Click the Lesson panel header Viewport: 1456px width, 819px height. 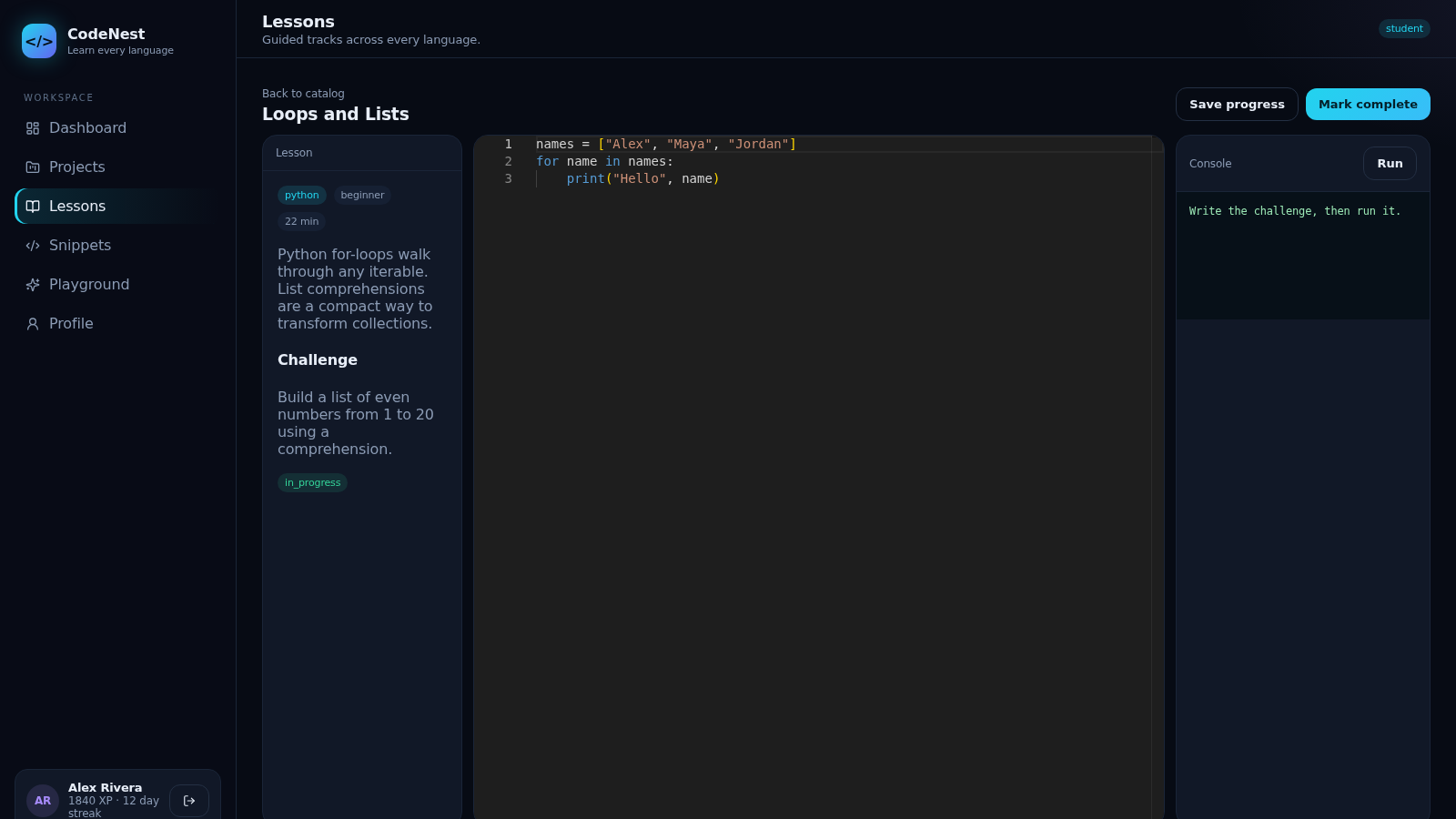click(362, 153)
